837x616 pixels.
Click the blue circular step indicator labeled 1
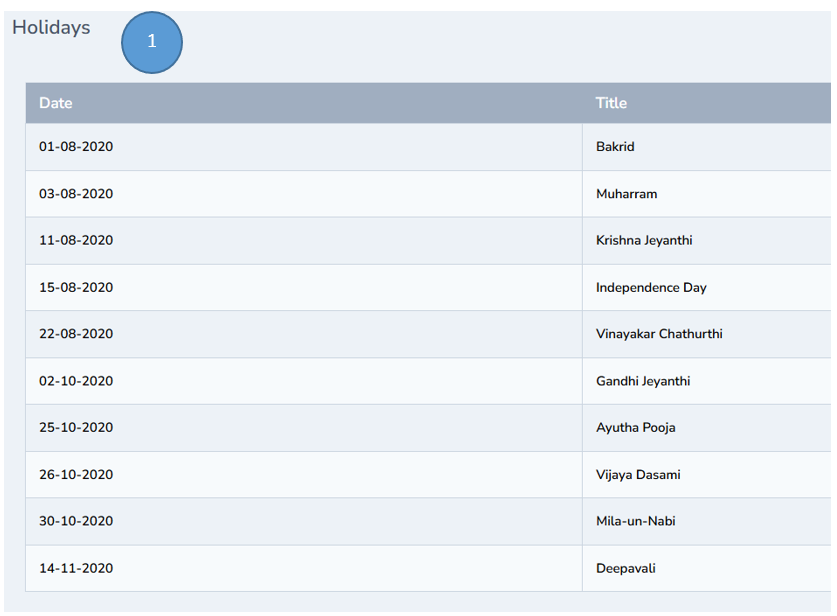pyautogui.click(x=151, y=42)
